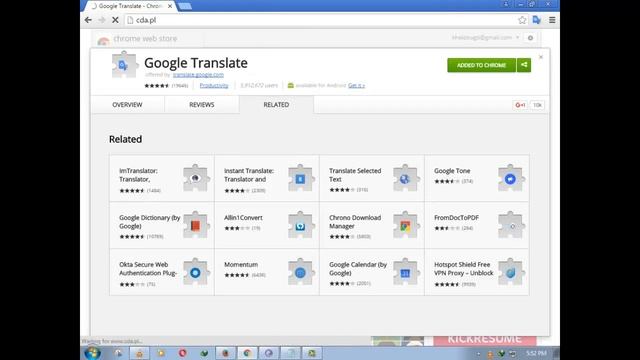Click the 'Google Calendar (by Google)' title
The image size is (640, 360).
(x=358, y=269)
